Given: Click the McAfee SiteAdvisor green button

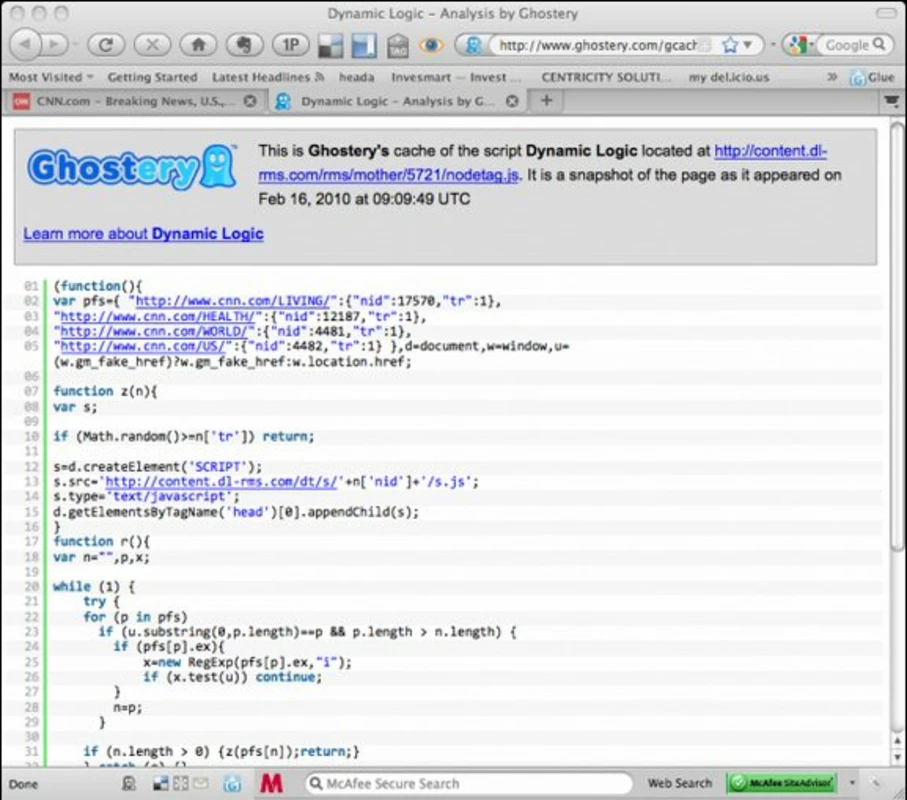Looking at the screenshot, I should coord(782,783).
